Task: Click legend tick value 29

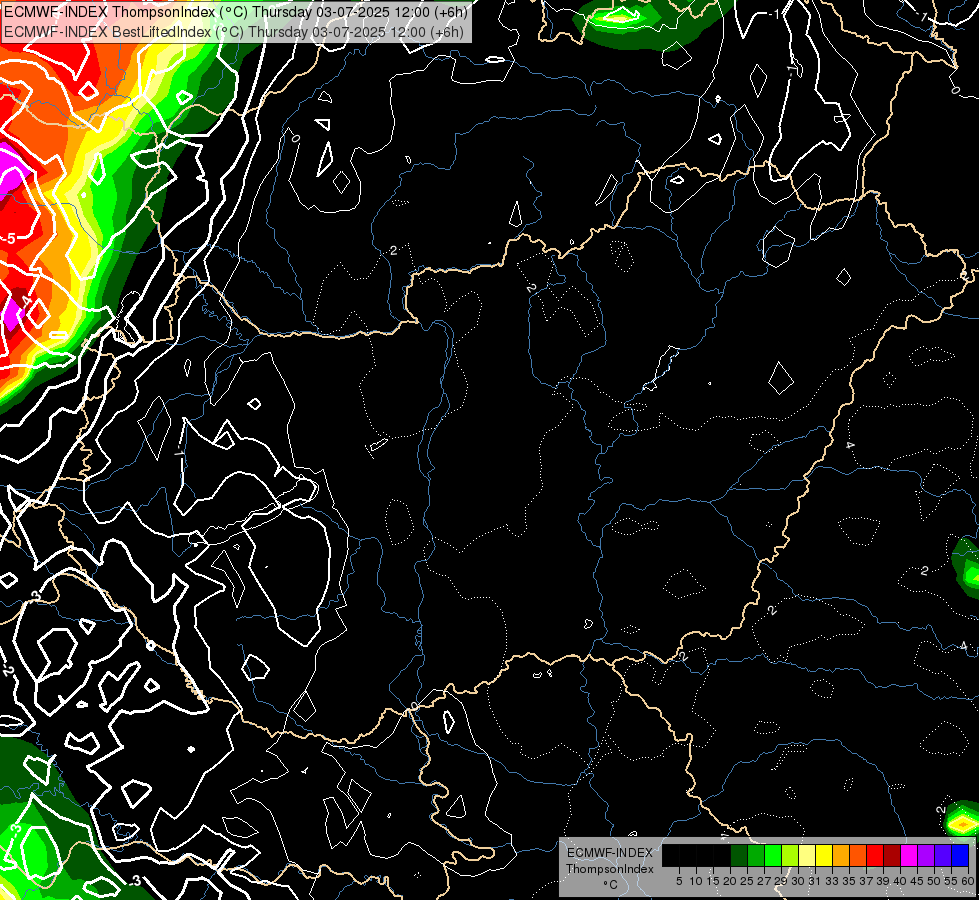Action: pyautogui.click(x=781, y=881)
